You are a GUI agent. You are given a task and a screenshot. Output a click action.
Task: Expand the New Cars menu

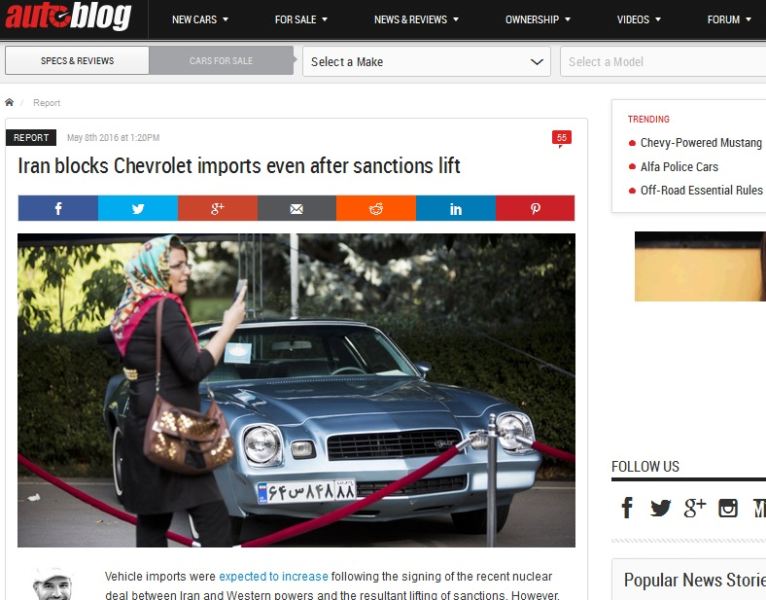click(200, 20)
